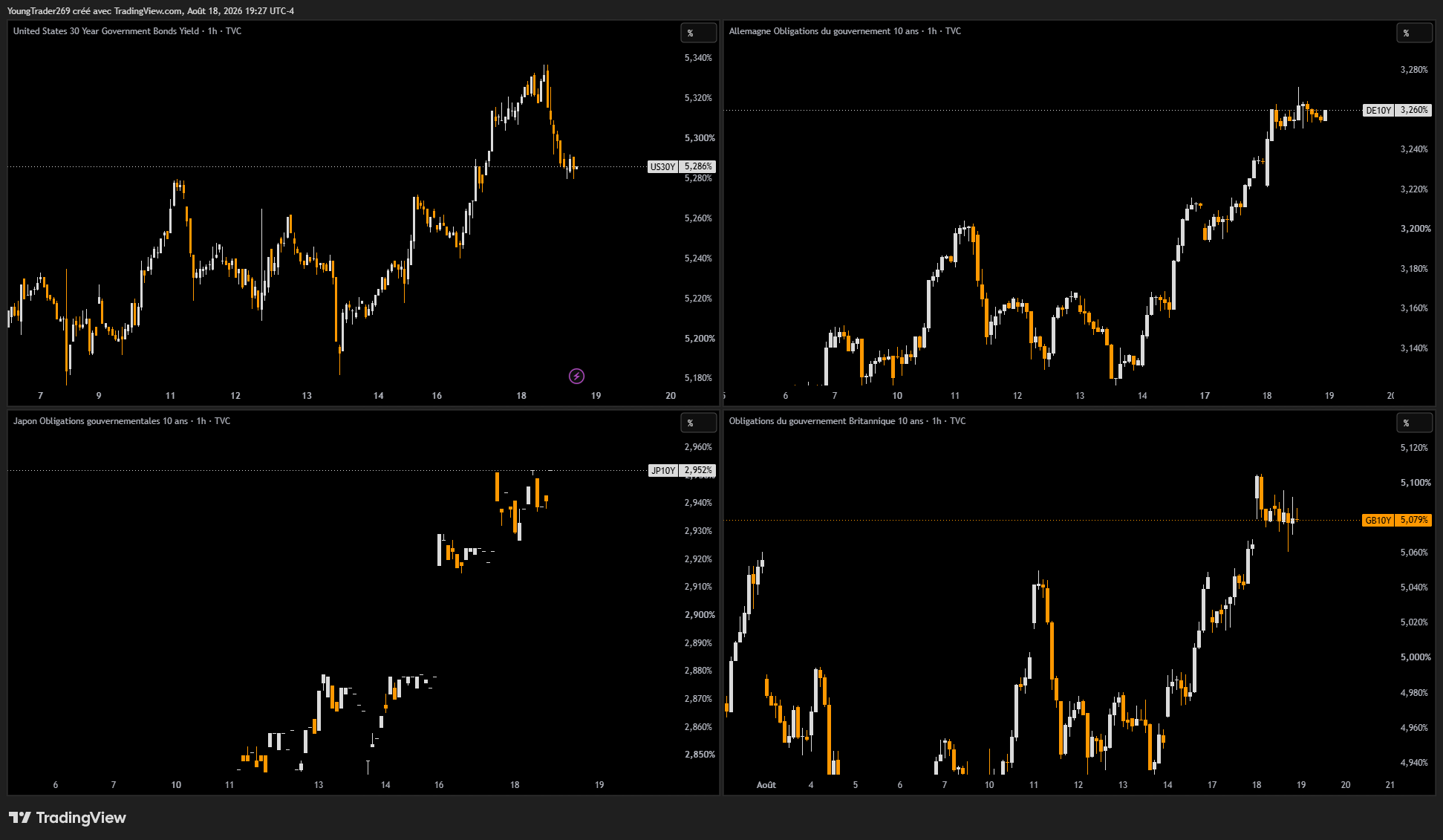Toggle percent scale on DE10Y chart
Viewport: 1443px width, 840px height.
(1414, 33)
